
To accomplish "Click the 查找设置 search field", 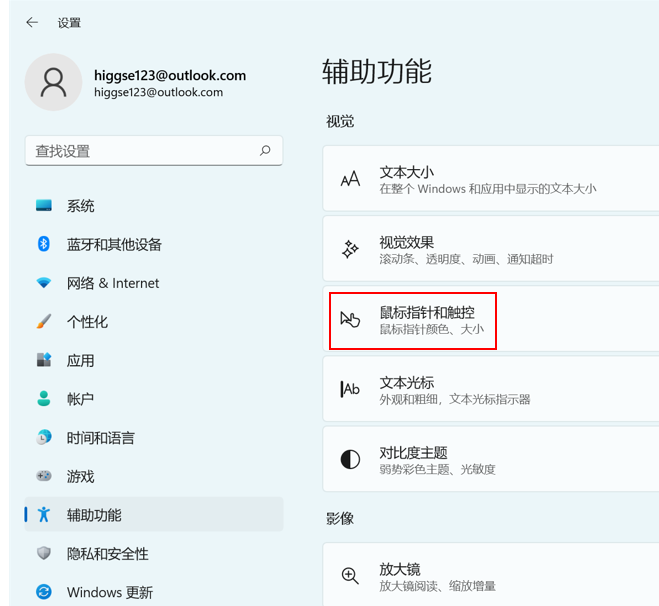I will [x=140, y=151].
